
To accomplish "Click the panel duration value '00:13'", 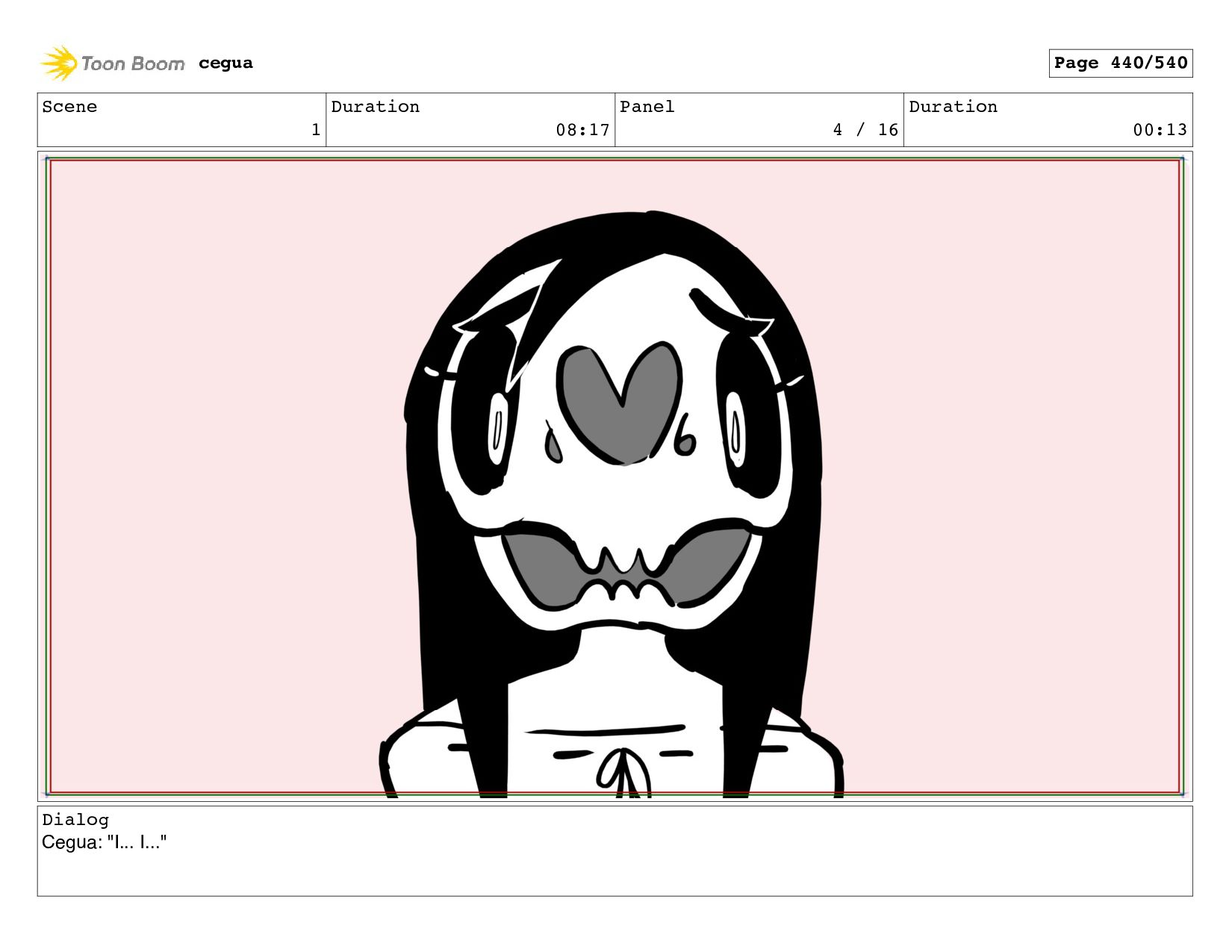I will pos(1160,130).
